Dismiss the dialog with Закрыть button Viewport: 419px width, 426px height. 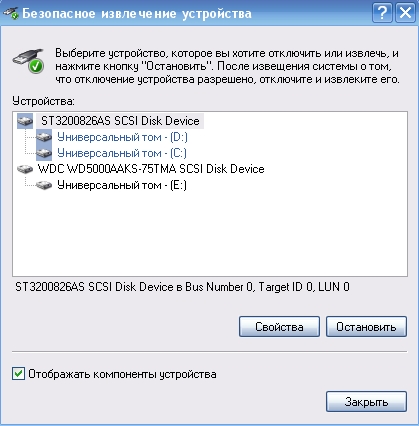tap(366, 402)
